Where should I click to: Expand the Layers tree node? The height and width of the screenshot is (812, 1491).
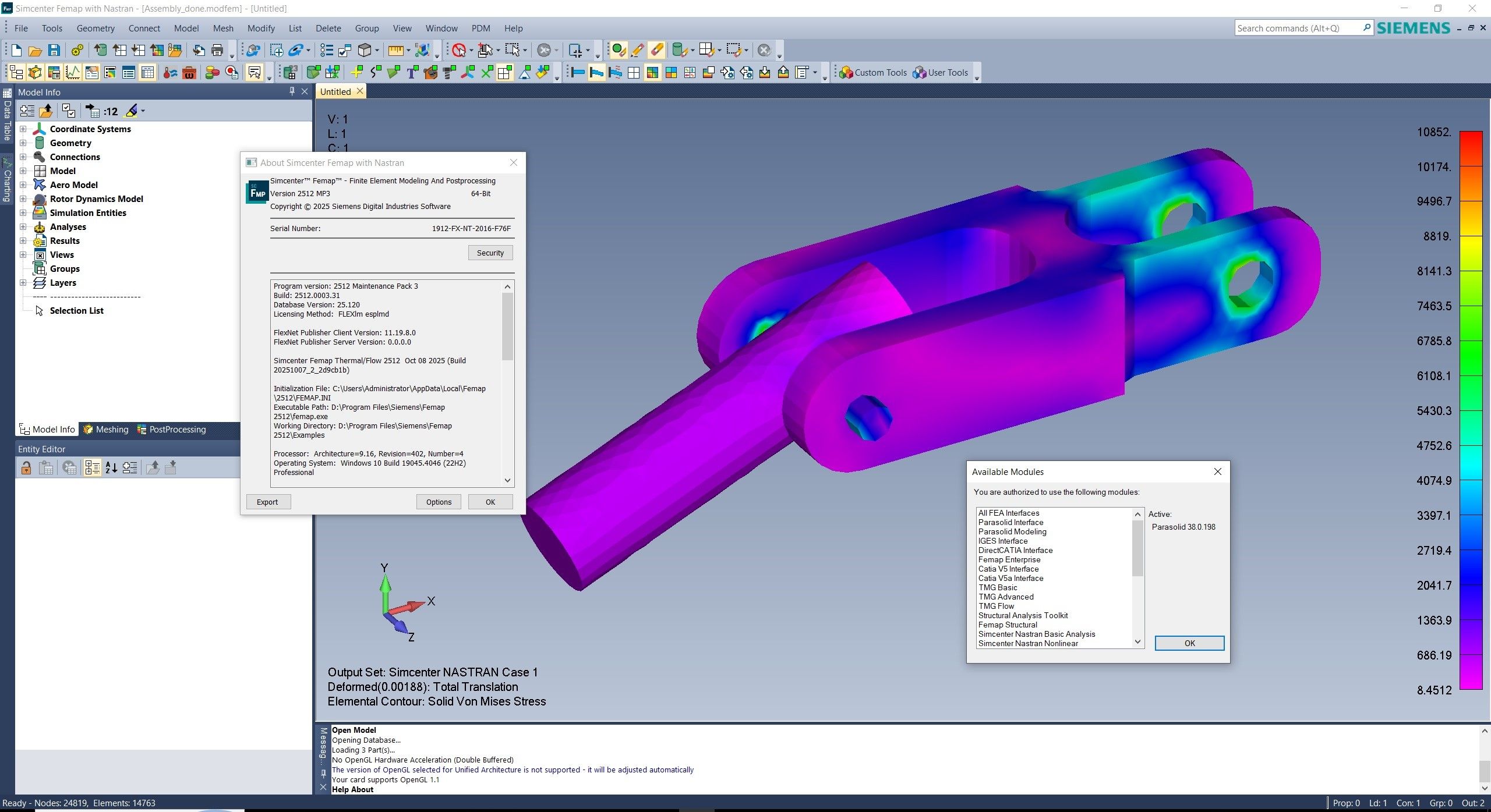point(23,283)
